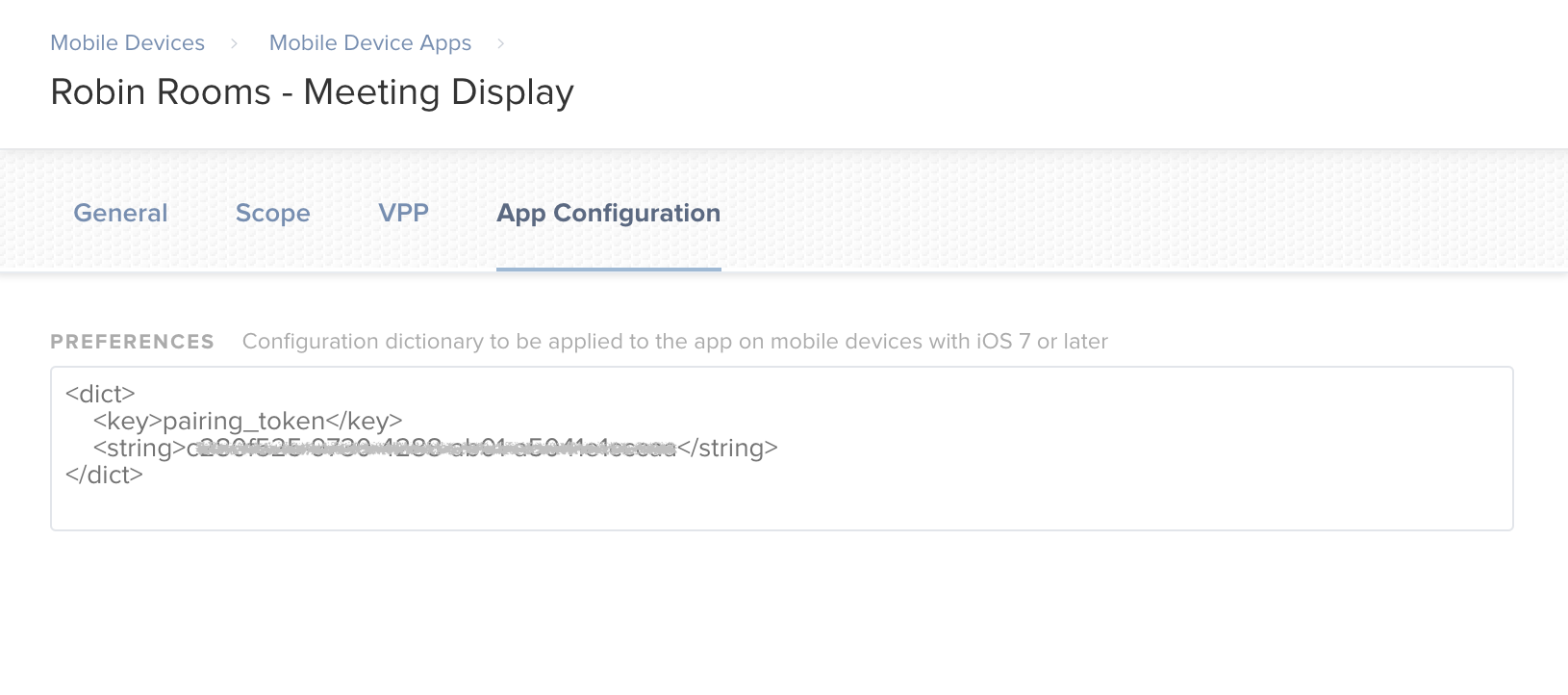
Task: Place cursor on the opening <dict> line
Action: [x=100, y=394]
